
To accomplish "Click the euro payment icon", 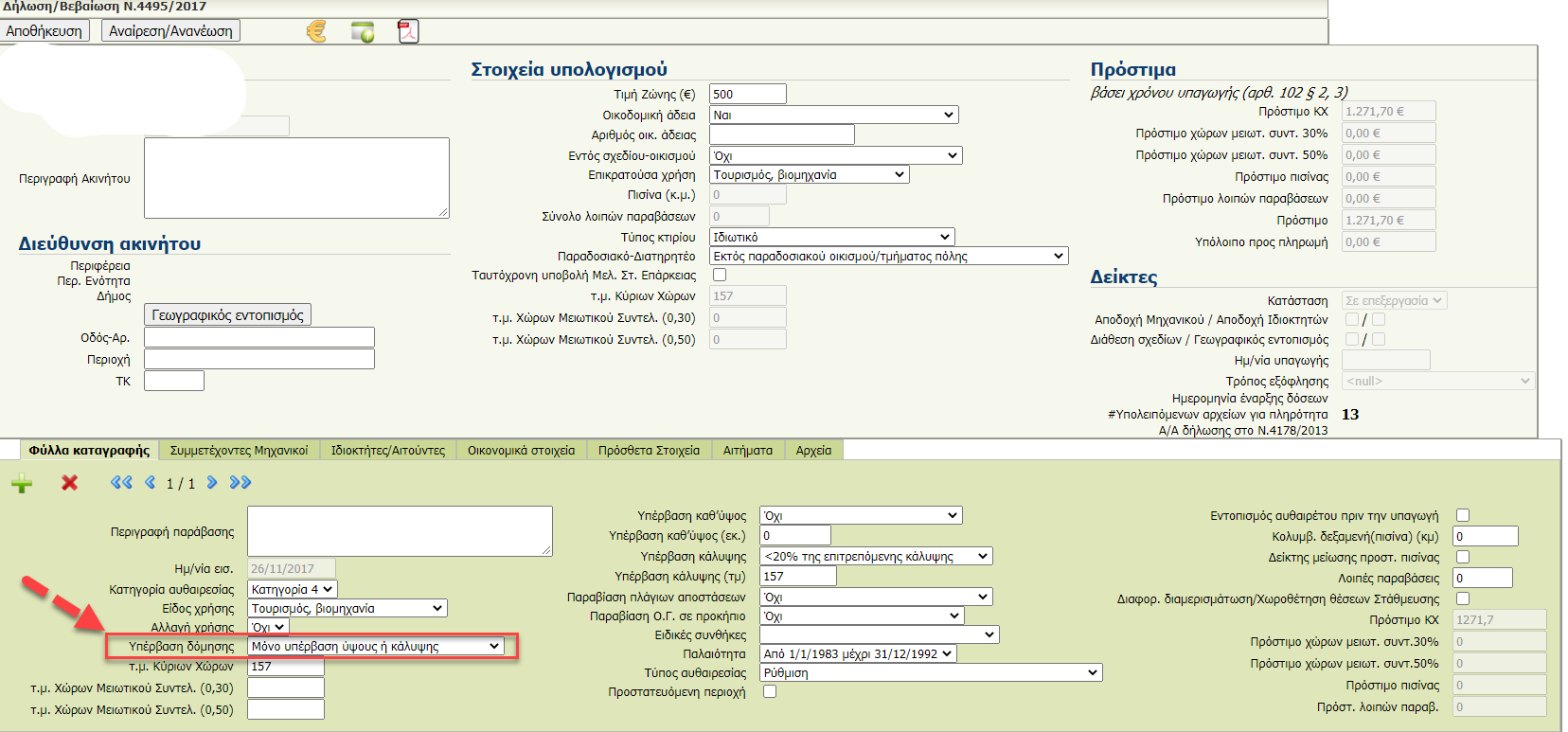I will (x=316, y=31).
